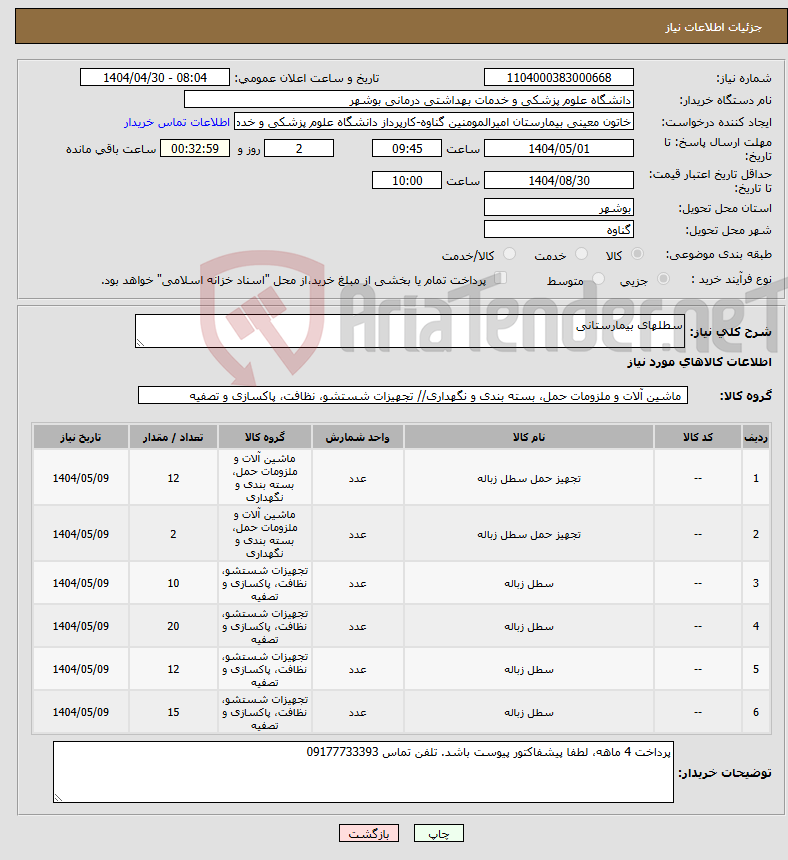The width and height of the screenshot is (788, 860).
Task: Click the شرح کلی نیاز text area
Action: [410, 331]
